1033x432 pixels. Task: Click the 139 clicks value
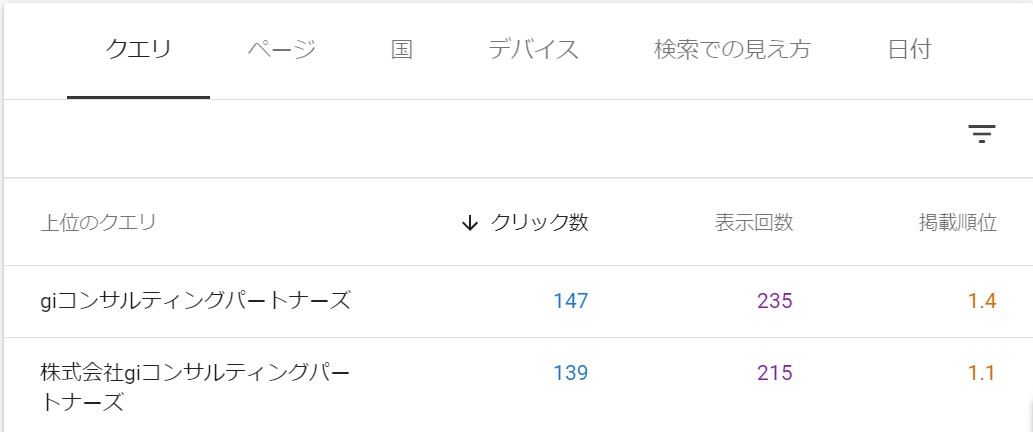point(571,373)
